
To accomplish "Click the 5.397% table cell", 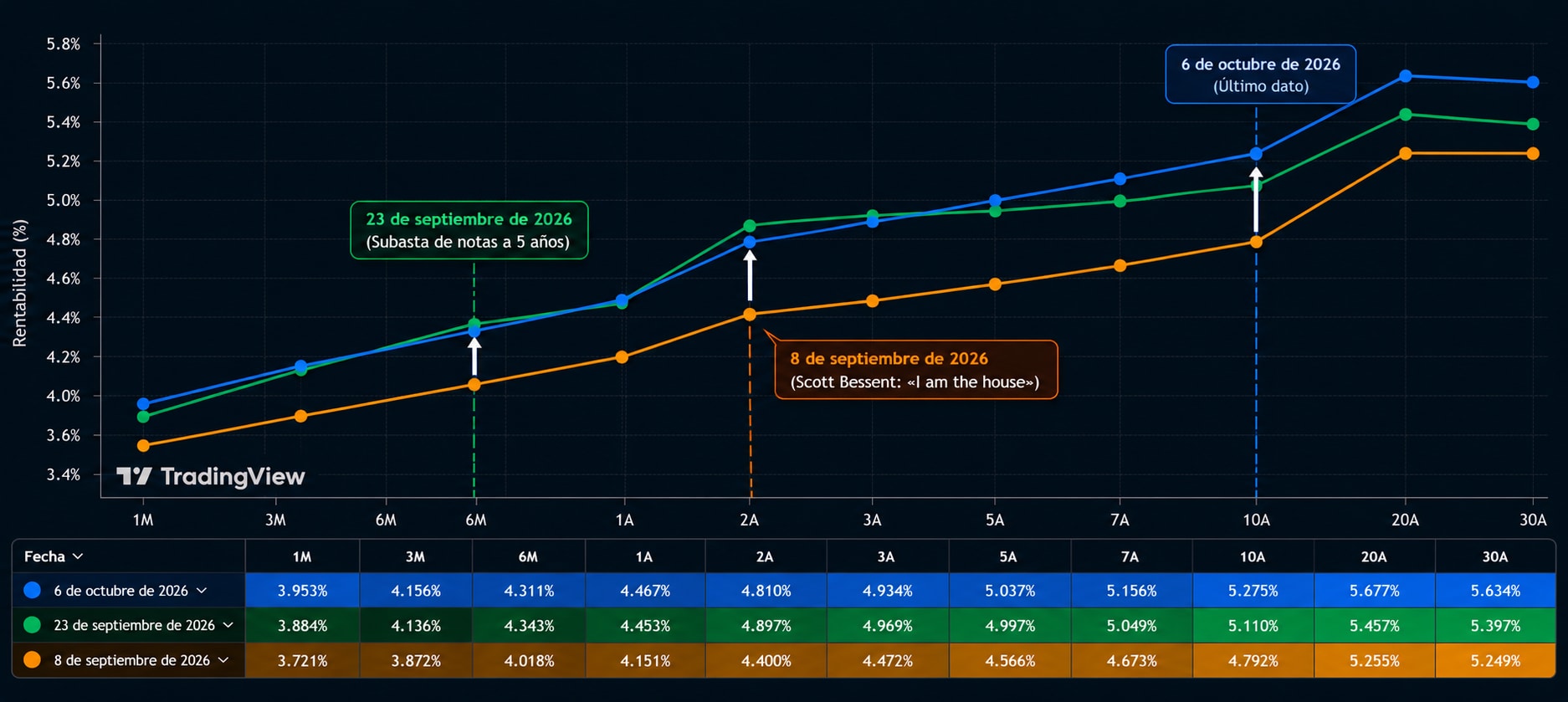I will (x=1495, y=625).
